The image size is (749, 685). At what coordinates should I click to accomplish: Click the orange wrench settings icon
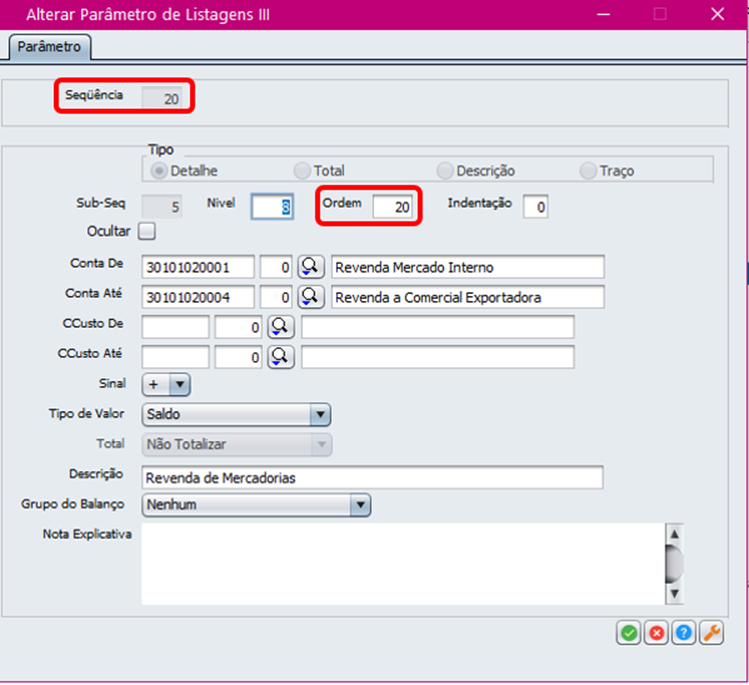tap(711, 633)
